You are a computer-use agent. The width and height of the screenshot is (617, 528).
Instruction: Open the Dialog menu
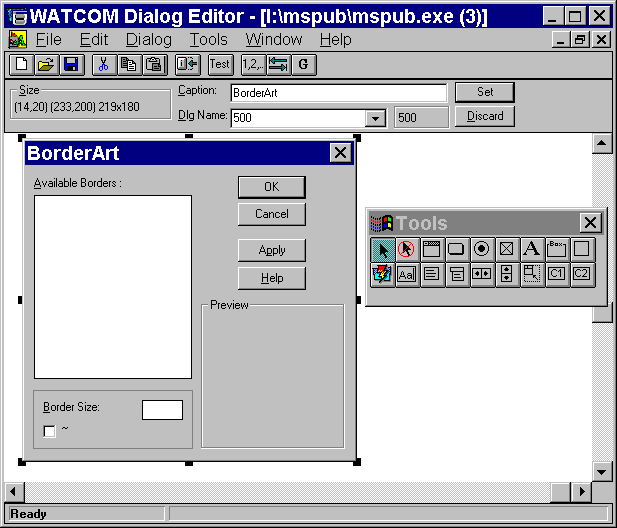point(148,40)
